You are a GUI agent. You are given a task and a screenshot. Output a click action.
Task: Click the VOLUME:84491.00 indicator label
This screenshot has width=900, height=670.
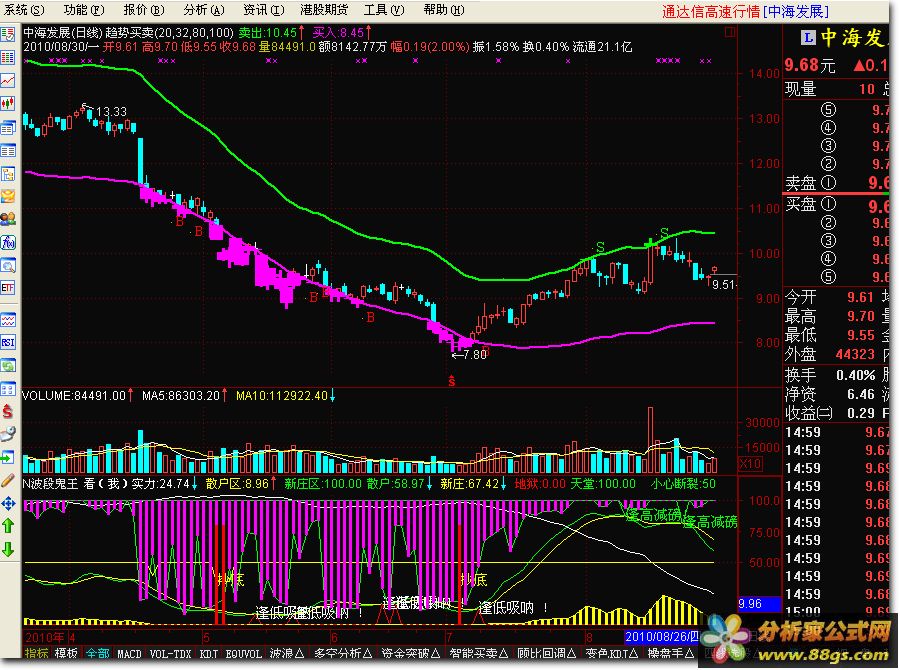pyautogui.click(x=74, y=396)
